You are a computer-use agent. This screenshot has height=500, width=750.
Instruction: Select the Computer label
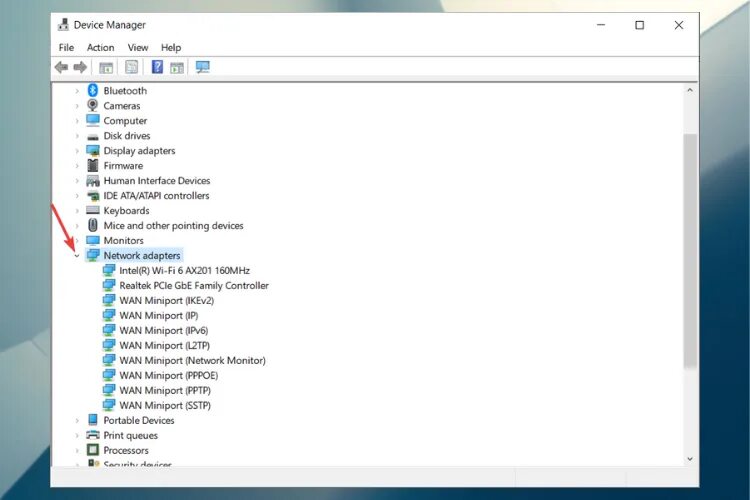[x=125, y=121]
